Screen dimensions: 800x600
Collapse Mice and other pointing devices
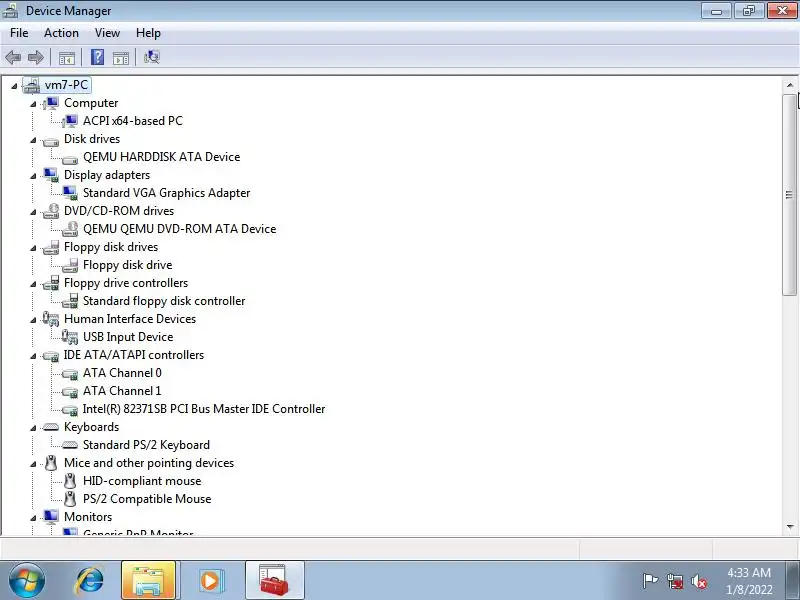[x=33, y=464]
